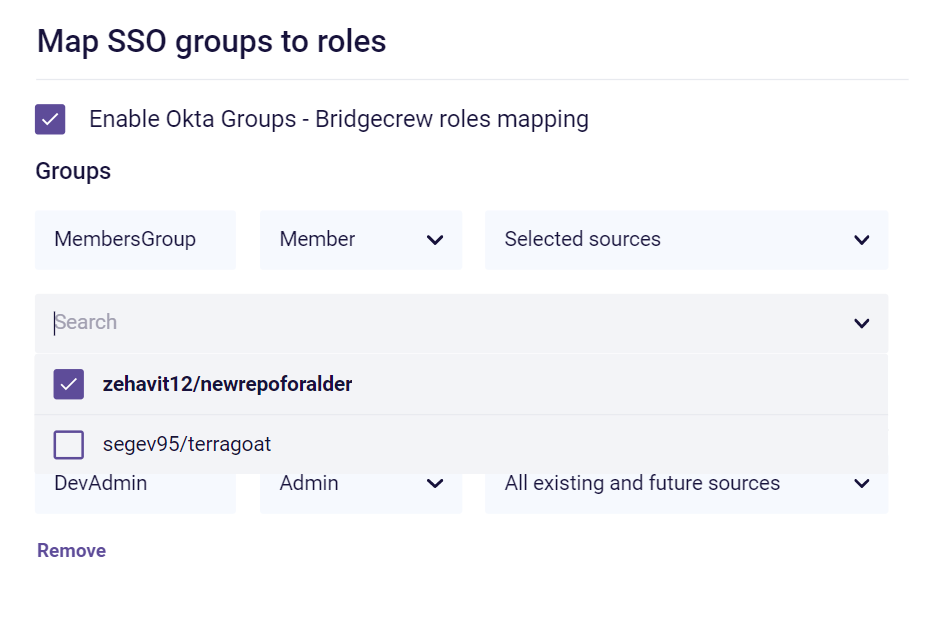Uncheck the zehavit12/newrepoforalder checkbox
The height and width of the screenshot is (617, 947).
[x=68, y=384]
